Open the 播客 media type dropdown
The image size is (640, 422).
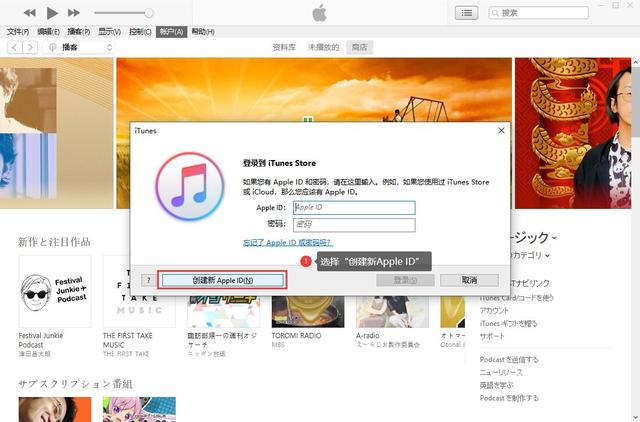(x=80, y=47)
